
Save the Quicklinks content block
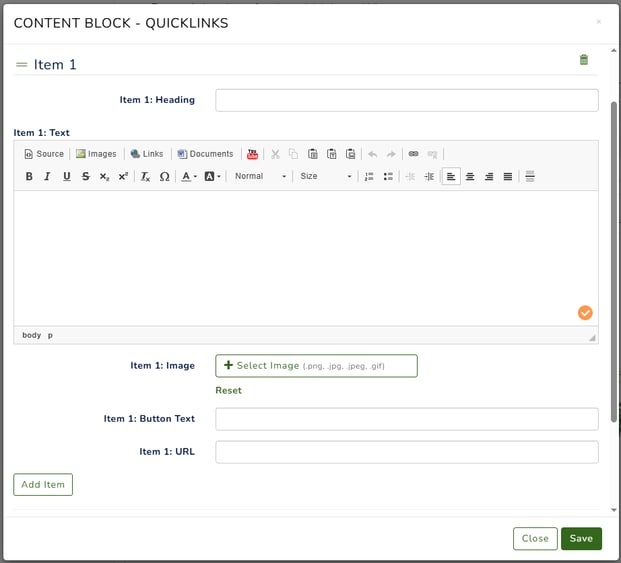(581, 538)
